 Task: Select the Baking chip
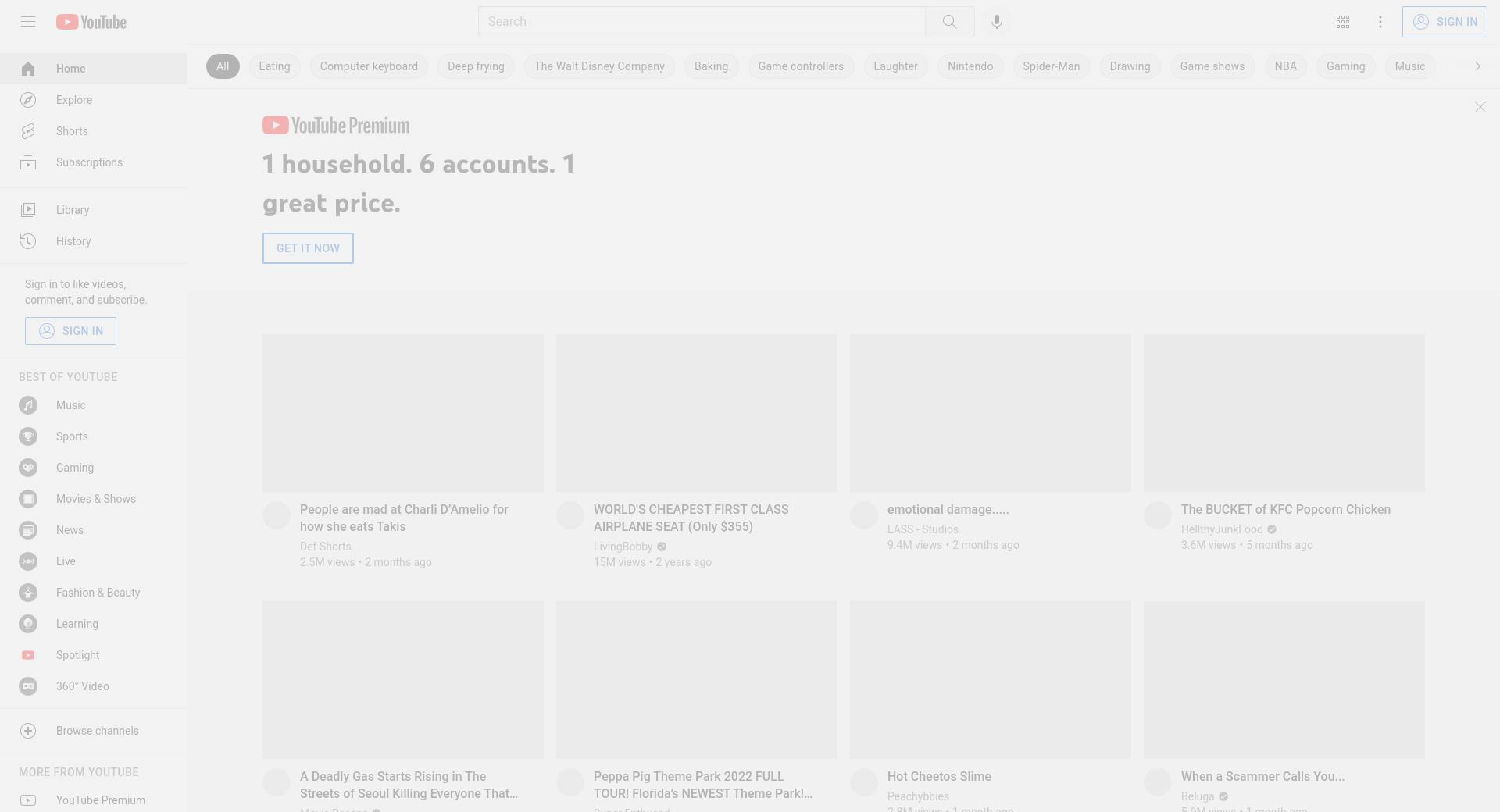tap(711, 66)
